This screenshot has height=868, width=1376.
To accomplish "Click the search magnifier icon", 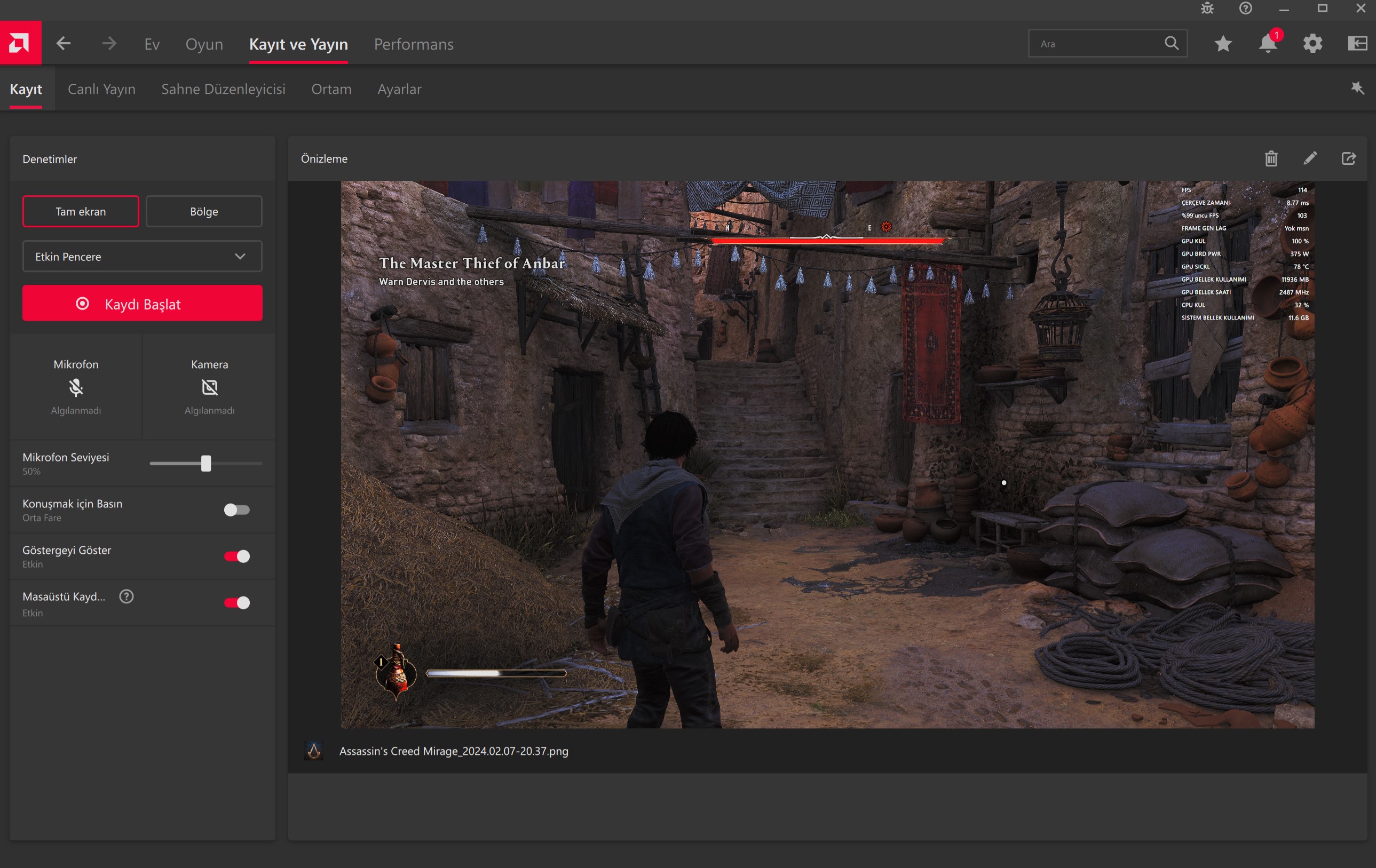I will click(1172, 43).
